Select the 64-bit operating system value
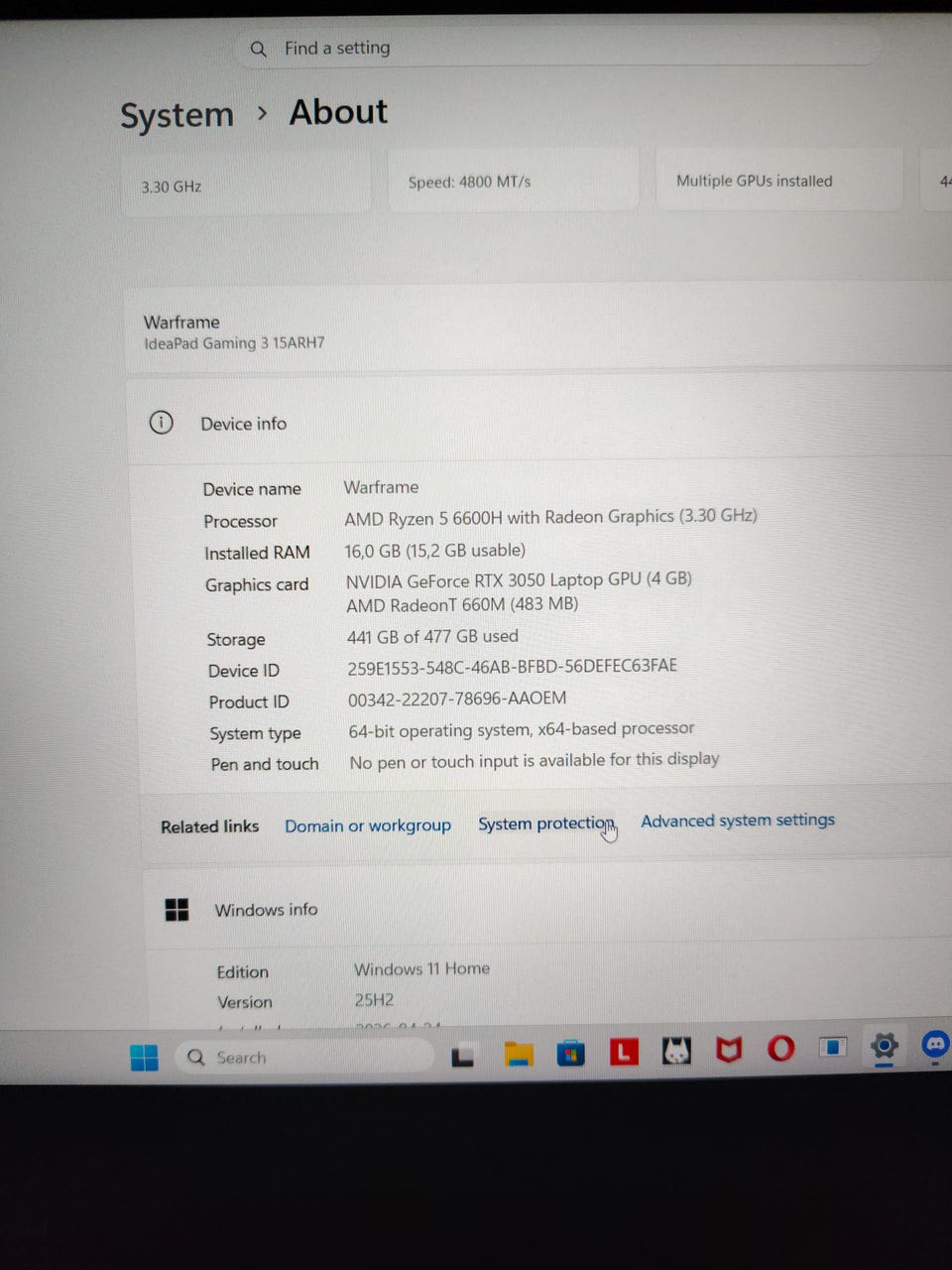This screenshot has height=1270, width=952. (522, 729)
